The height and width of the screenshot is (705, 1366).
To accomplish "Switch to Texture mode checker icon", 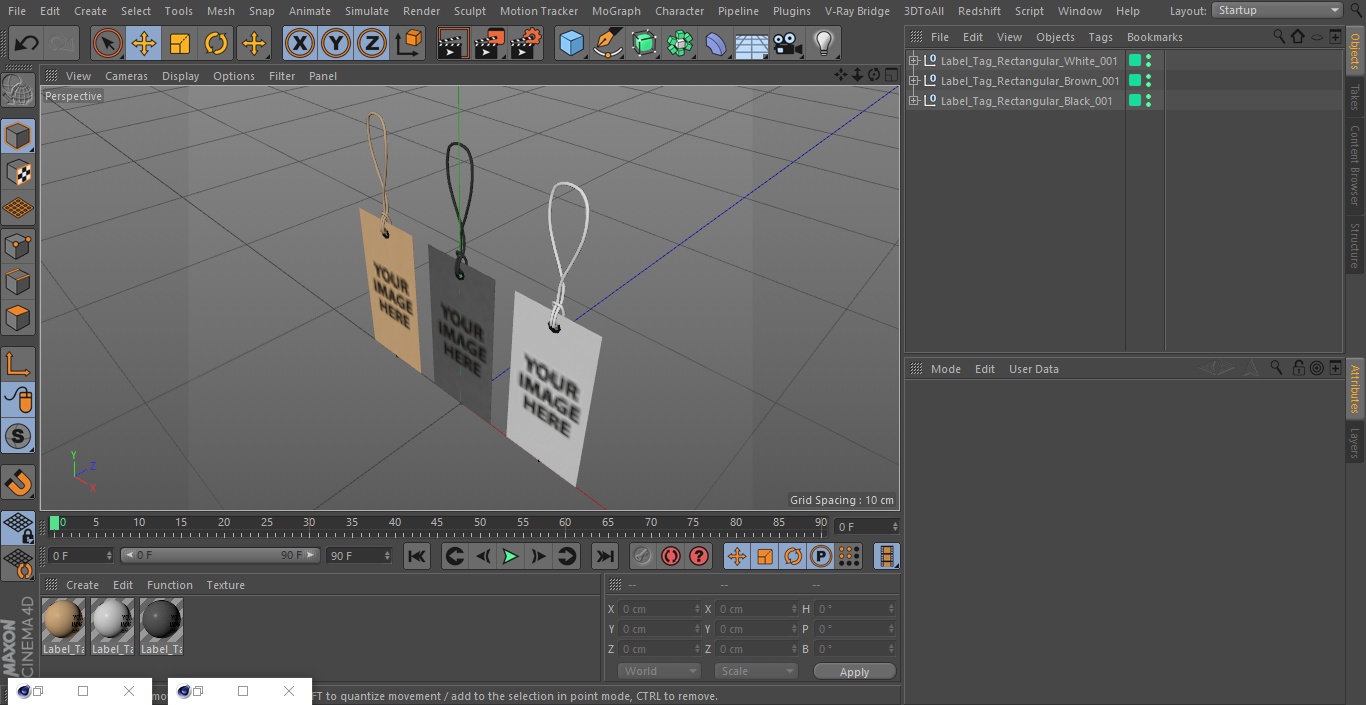I will [18, 172].
